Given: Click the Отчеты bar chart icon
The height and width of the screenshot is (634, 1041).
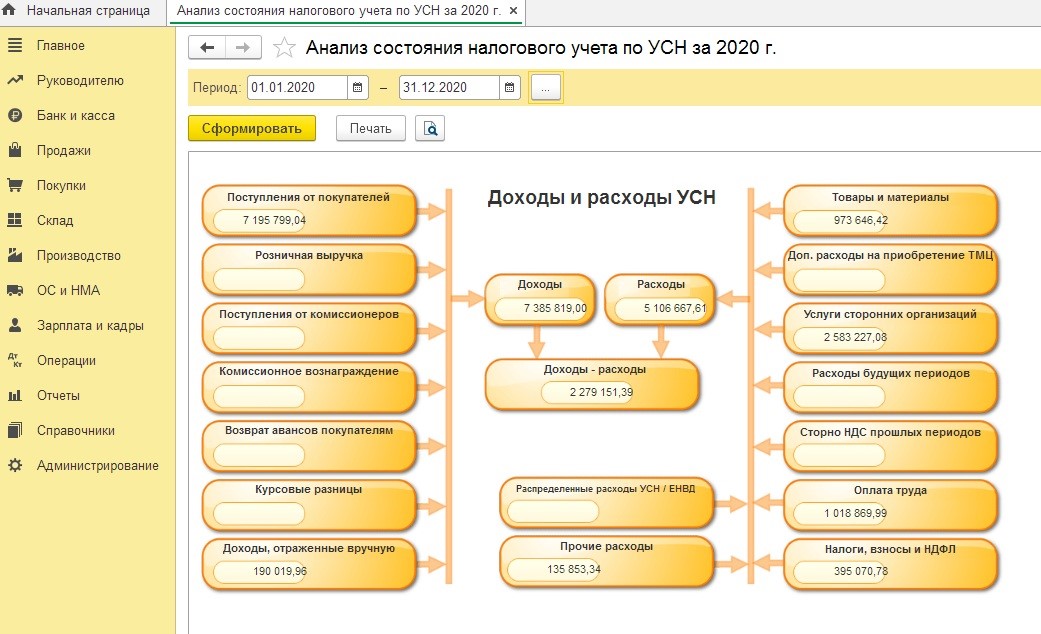Looking at the screenshot, I should (15, 395).
